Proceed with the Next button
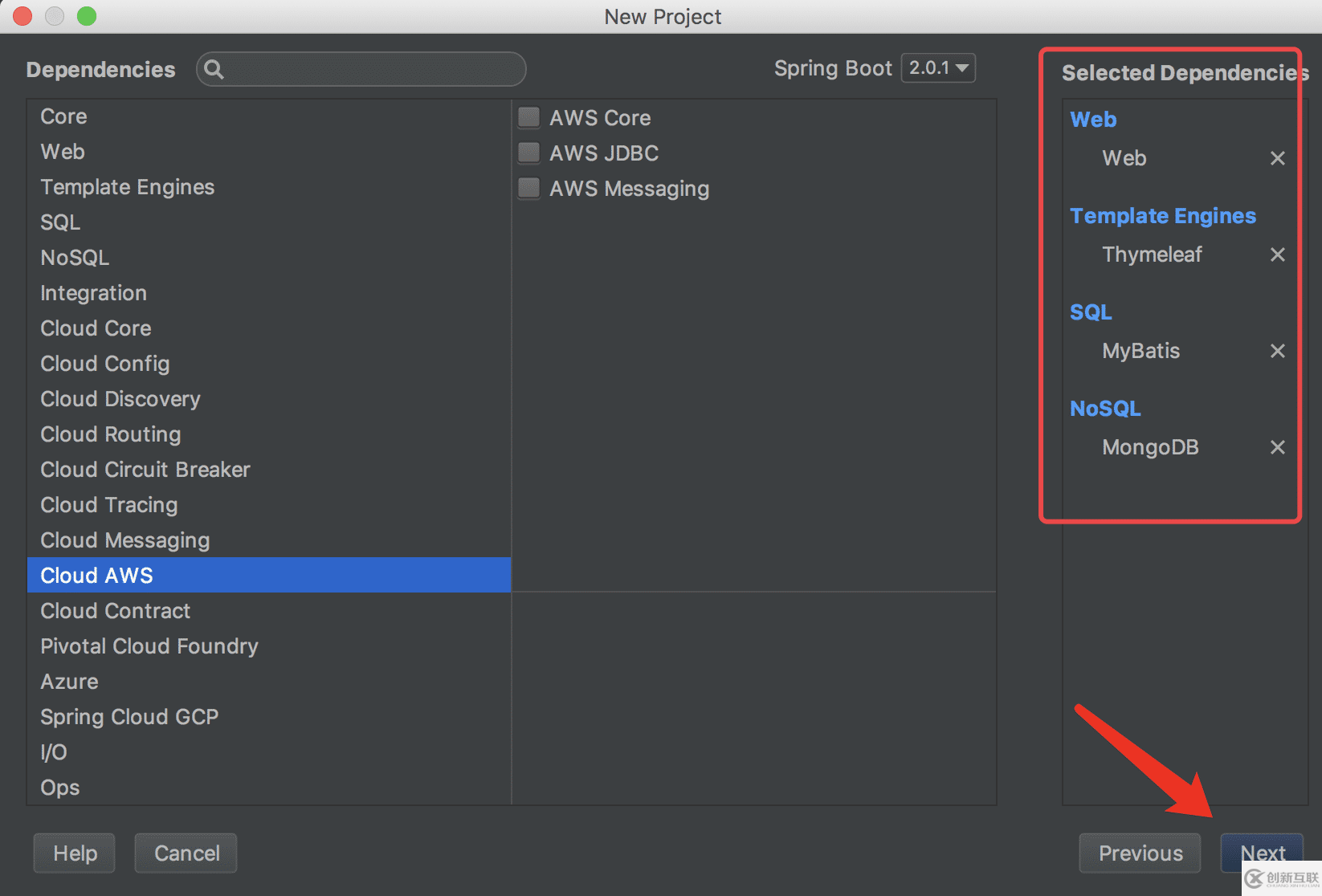The height and width of the screenshot is (896, 1322). coord(1263,853)
